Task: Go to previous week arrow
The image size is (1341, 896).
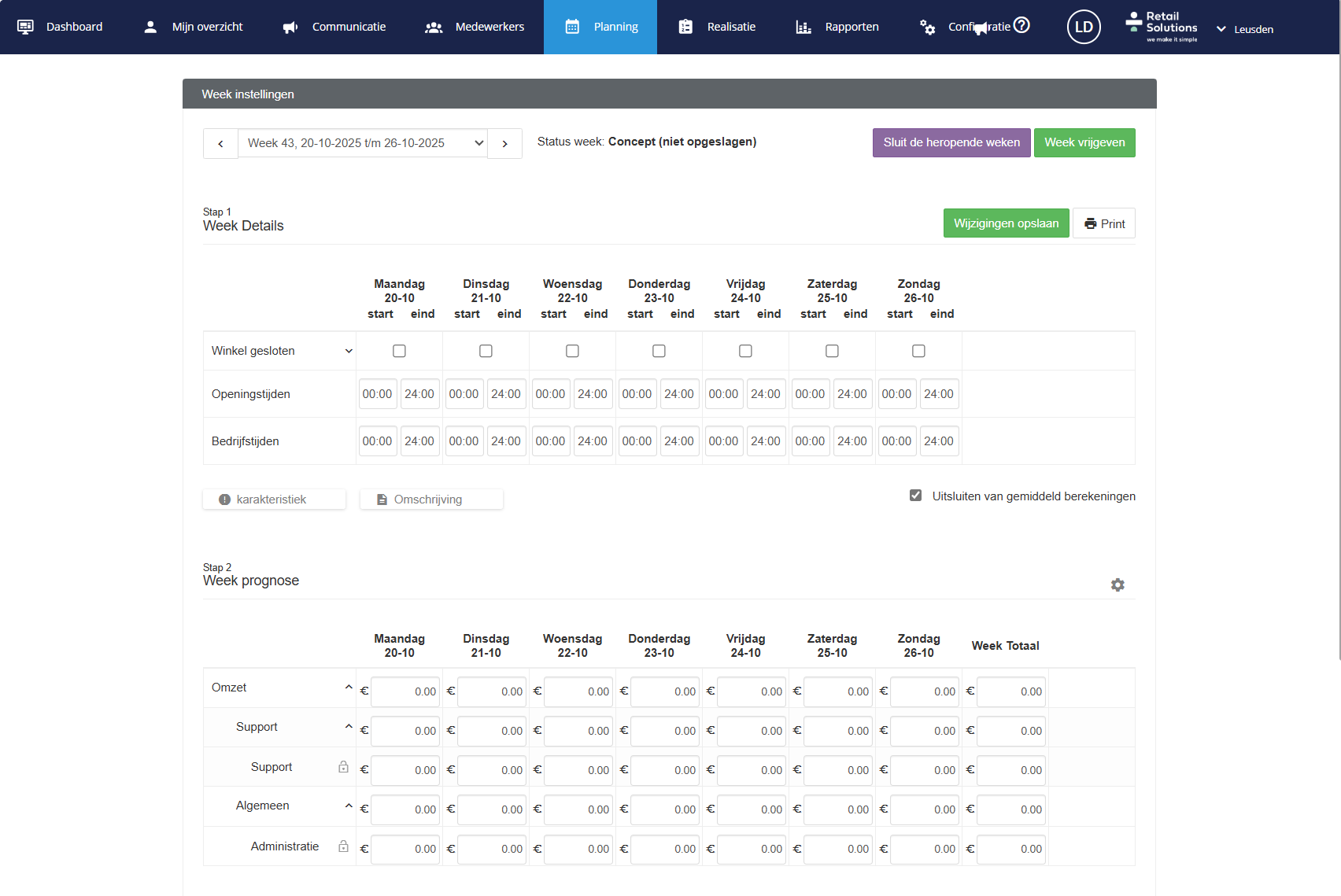Action: (x=220, y=143)
